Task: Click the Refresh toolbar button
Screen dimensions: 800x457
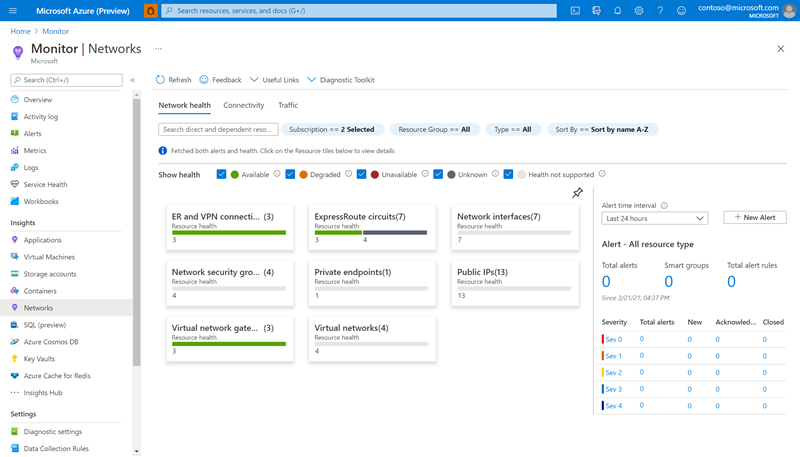Action: point(173,80)
